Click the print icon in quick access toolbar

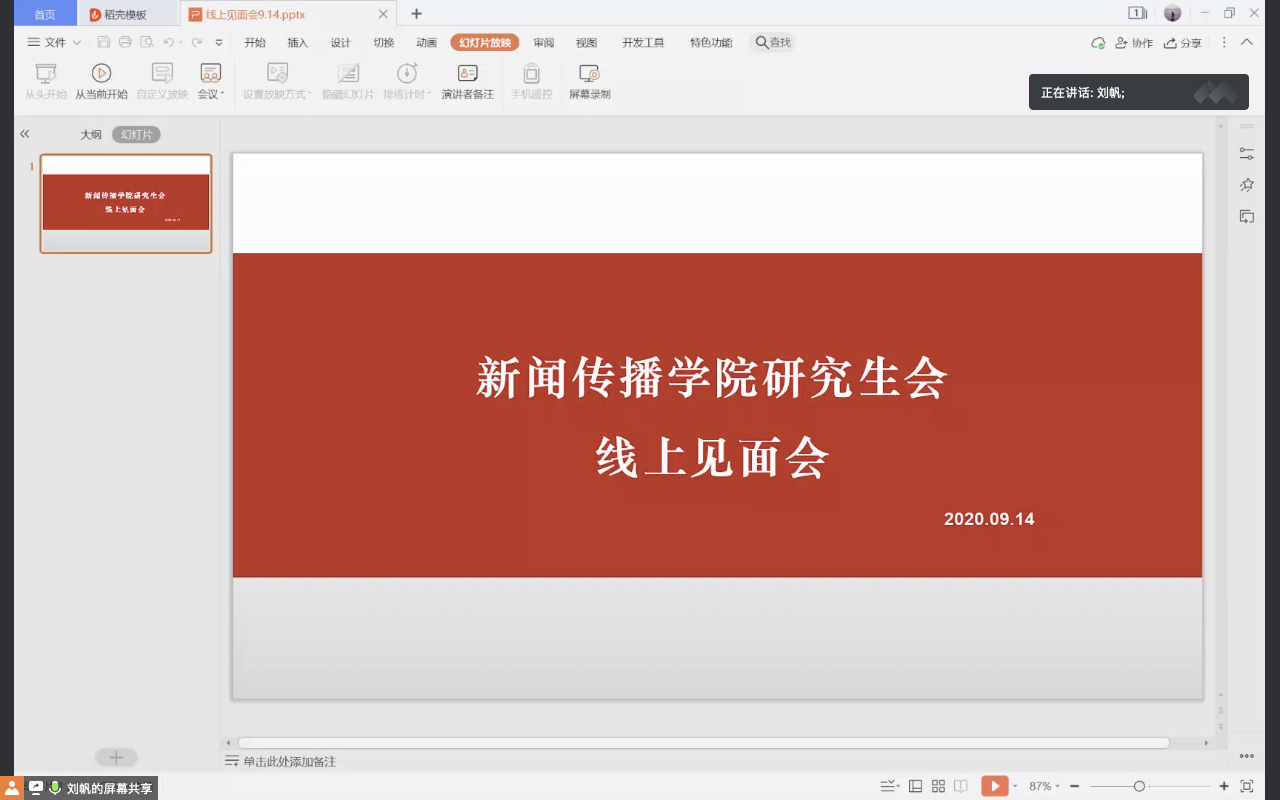(125, 42)
